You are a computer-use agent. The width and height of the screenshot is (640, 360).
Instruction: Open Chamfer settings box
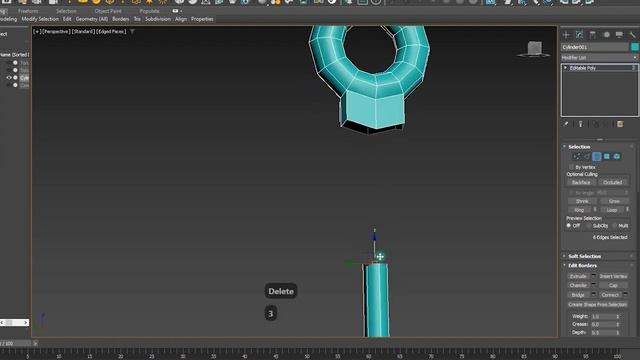tap(594, 285)
